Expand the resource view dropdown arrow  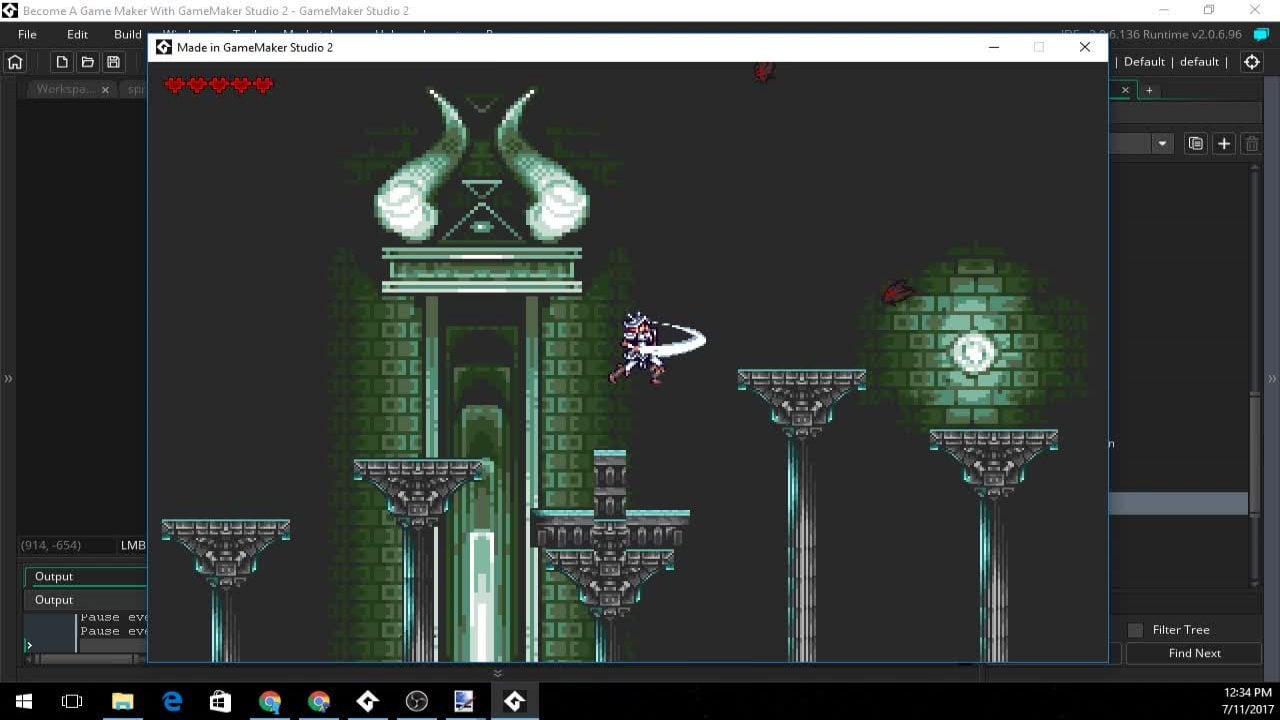[x=1162, y=144]
